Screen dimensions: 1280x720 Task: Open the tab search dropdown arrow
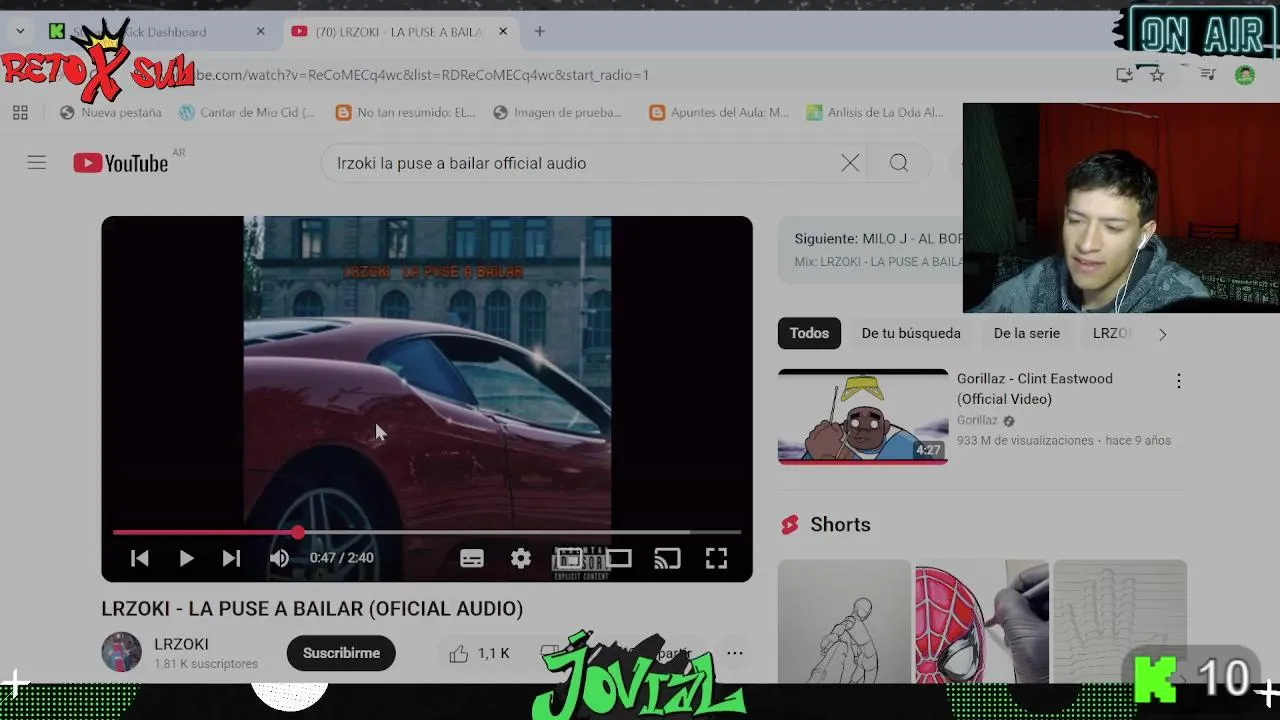point(20,32)
